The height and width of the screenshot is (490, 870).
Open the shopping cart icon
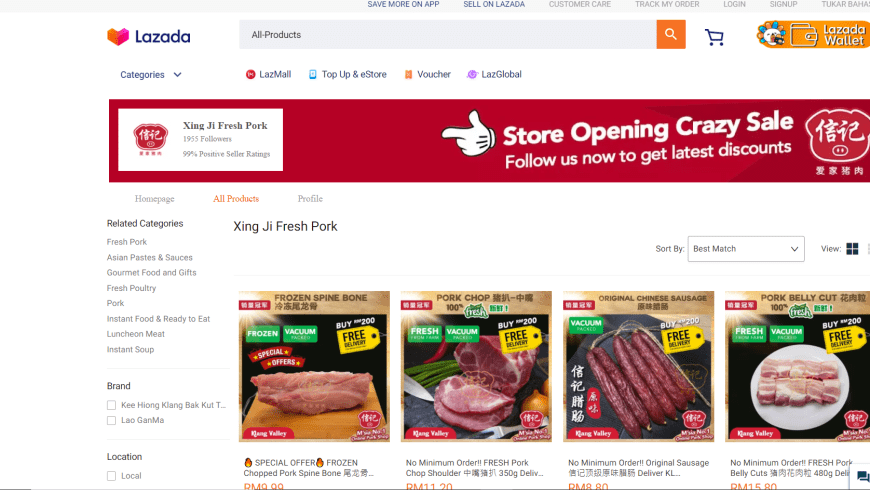click(714, 37)
